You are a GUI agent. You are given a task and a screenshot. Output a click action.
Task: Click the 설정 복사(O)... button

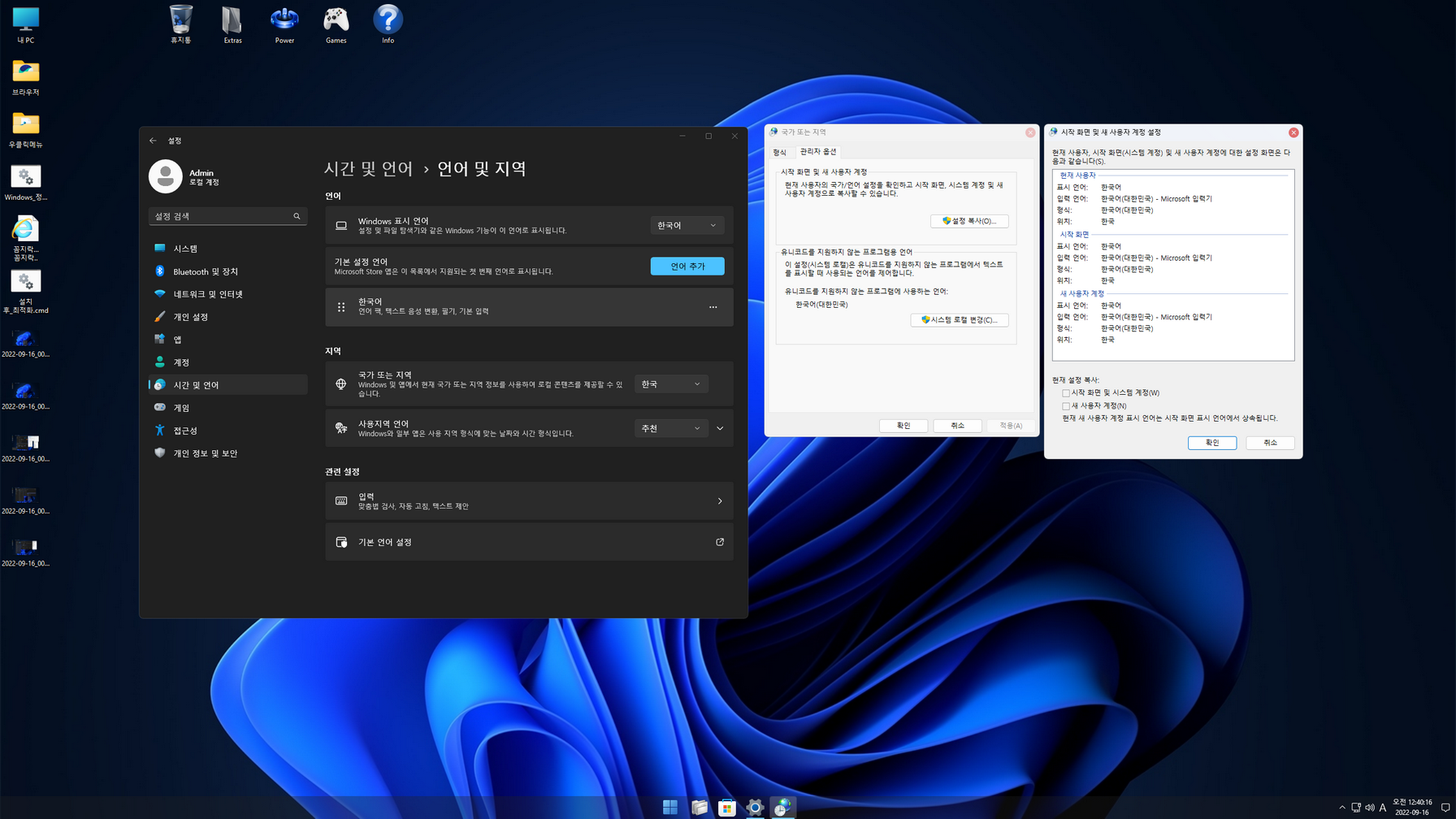969,221
